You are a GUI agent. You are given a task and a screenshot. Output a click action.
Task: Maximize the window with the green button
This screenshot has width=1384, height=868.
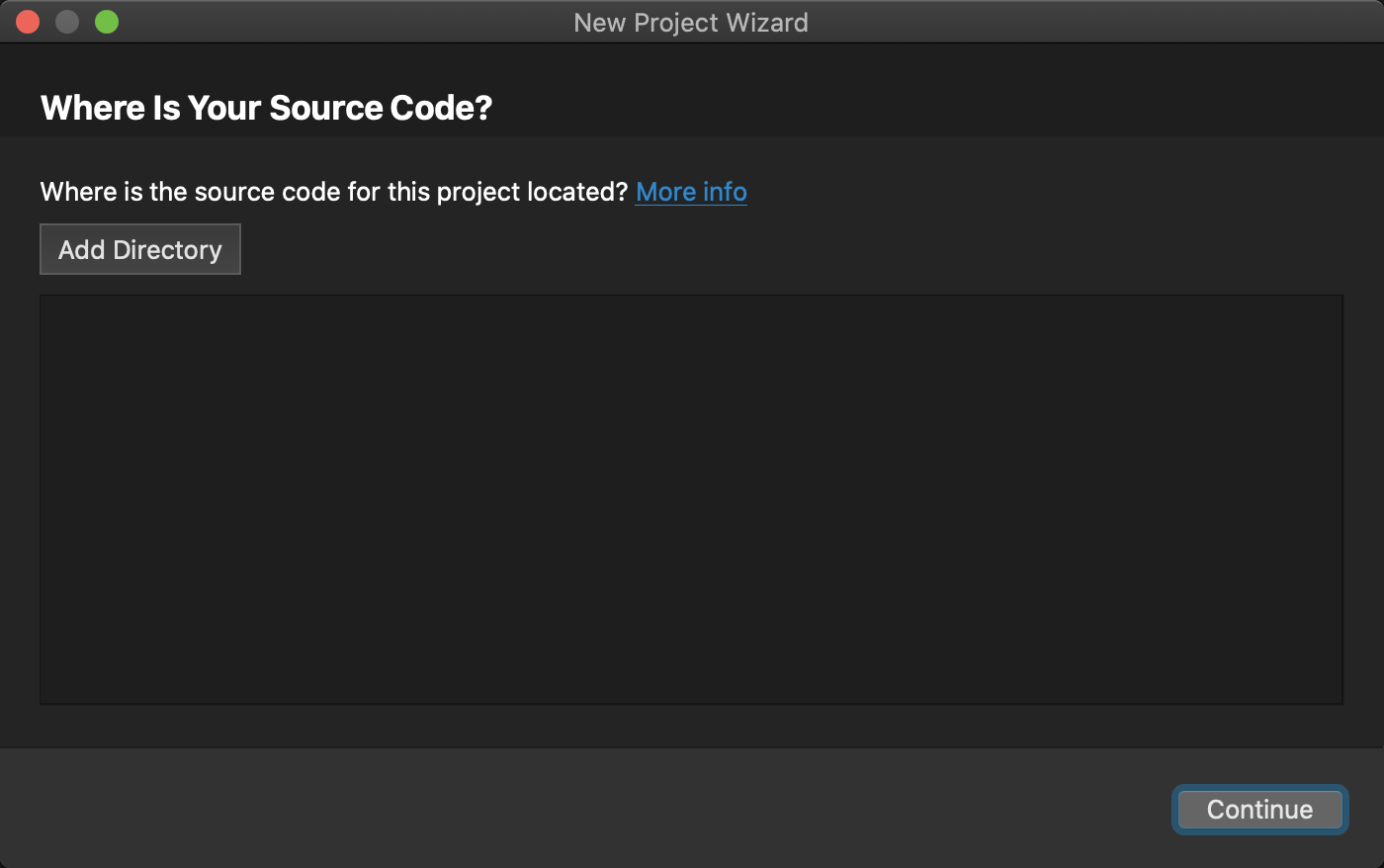(x=107, y=22)
